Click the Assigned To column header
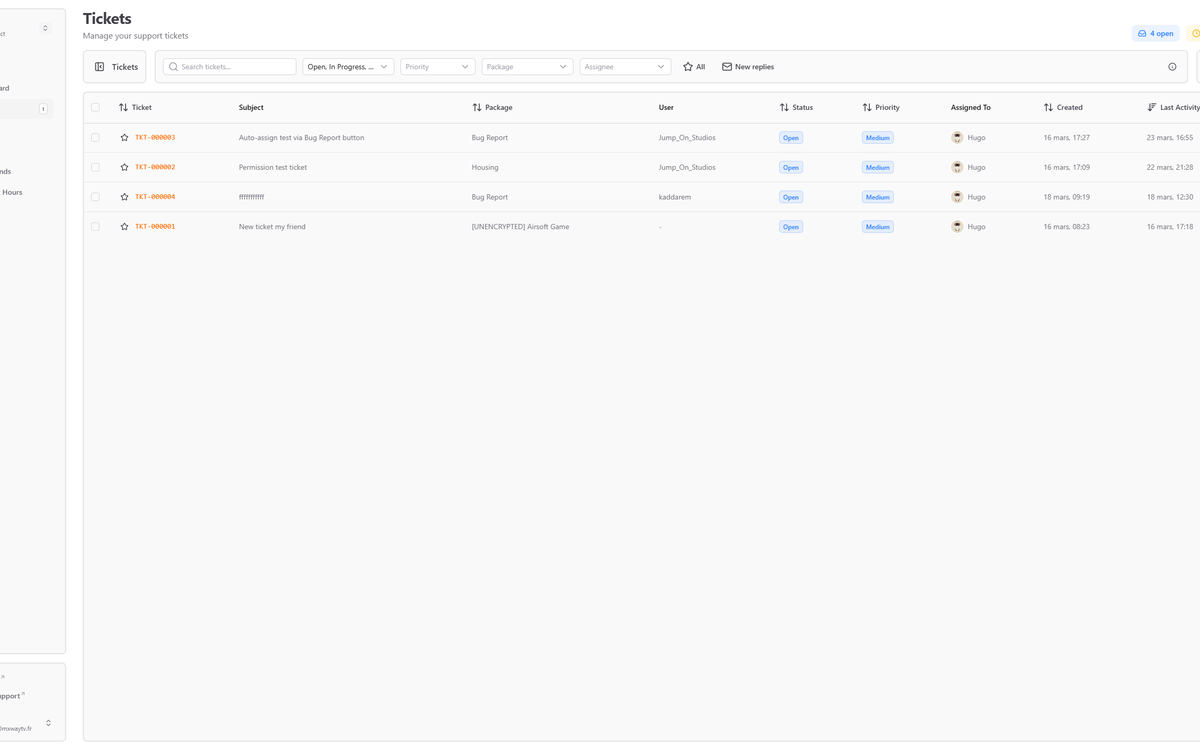Viewport: 1200px width, 750px height. (971, 107)
